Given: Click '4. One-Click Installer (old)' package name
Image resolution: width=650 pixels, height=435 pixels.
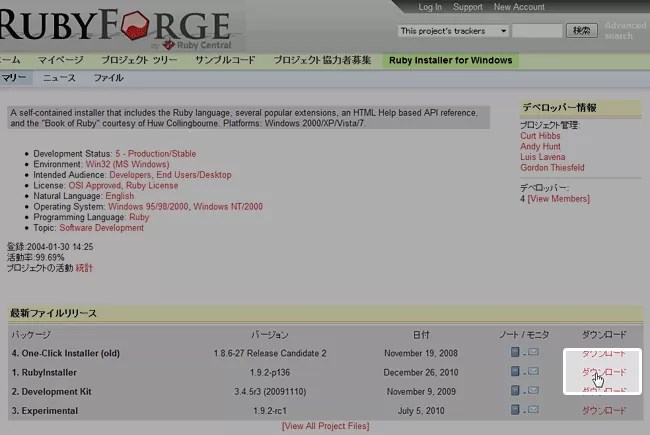Looking at the screenshot, I should pos(65,353).
